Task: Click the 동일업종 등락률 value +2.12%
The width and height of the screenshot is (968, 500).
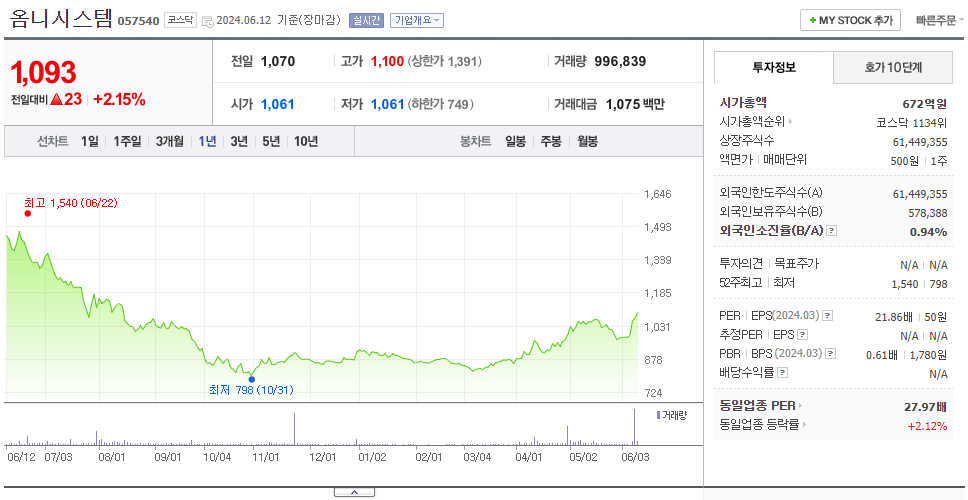Action: (x=927, y=425)
